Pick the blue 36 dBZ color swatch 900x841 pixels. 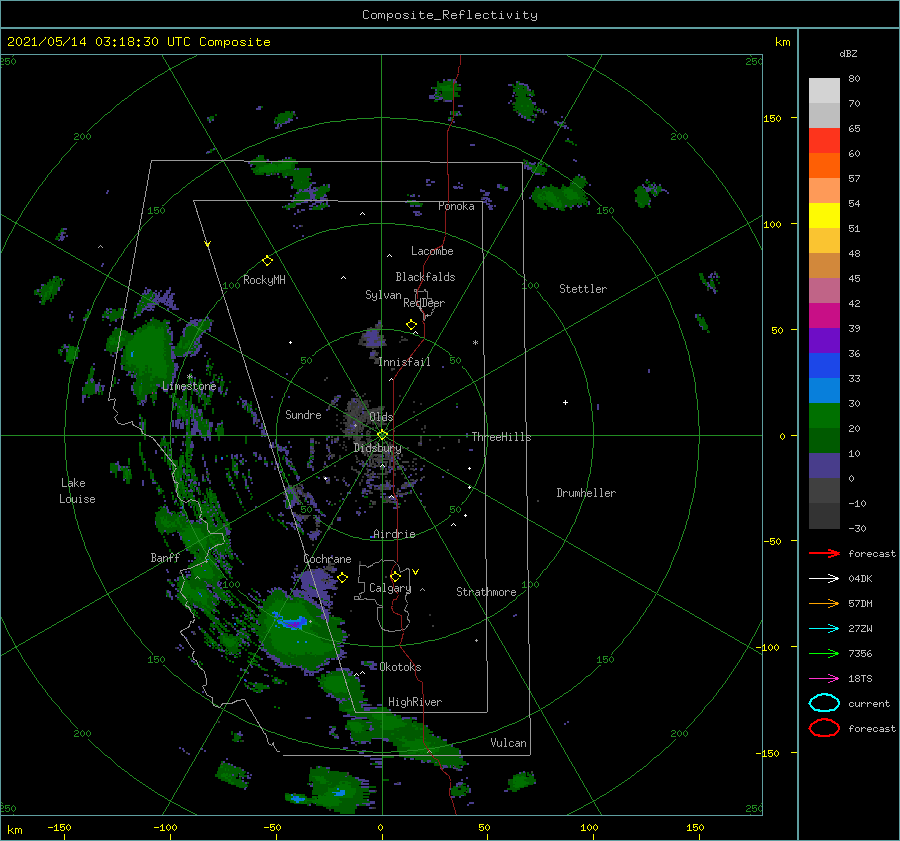coord(824,366)
